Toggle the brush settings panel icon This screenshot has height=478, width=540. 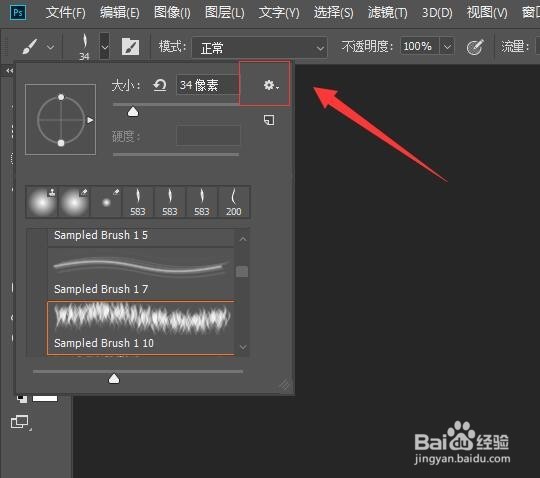click(x=131, y=47)
